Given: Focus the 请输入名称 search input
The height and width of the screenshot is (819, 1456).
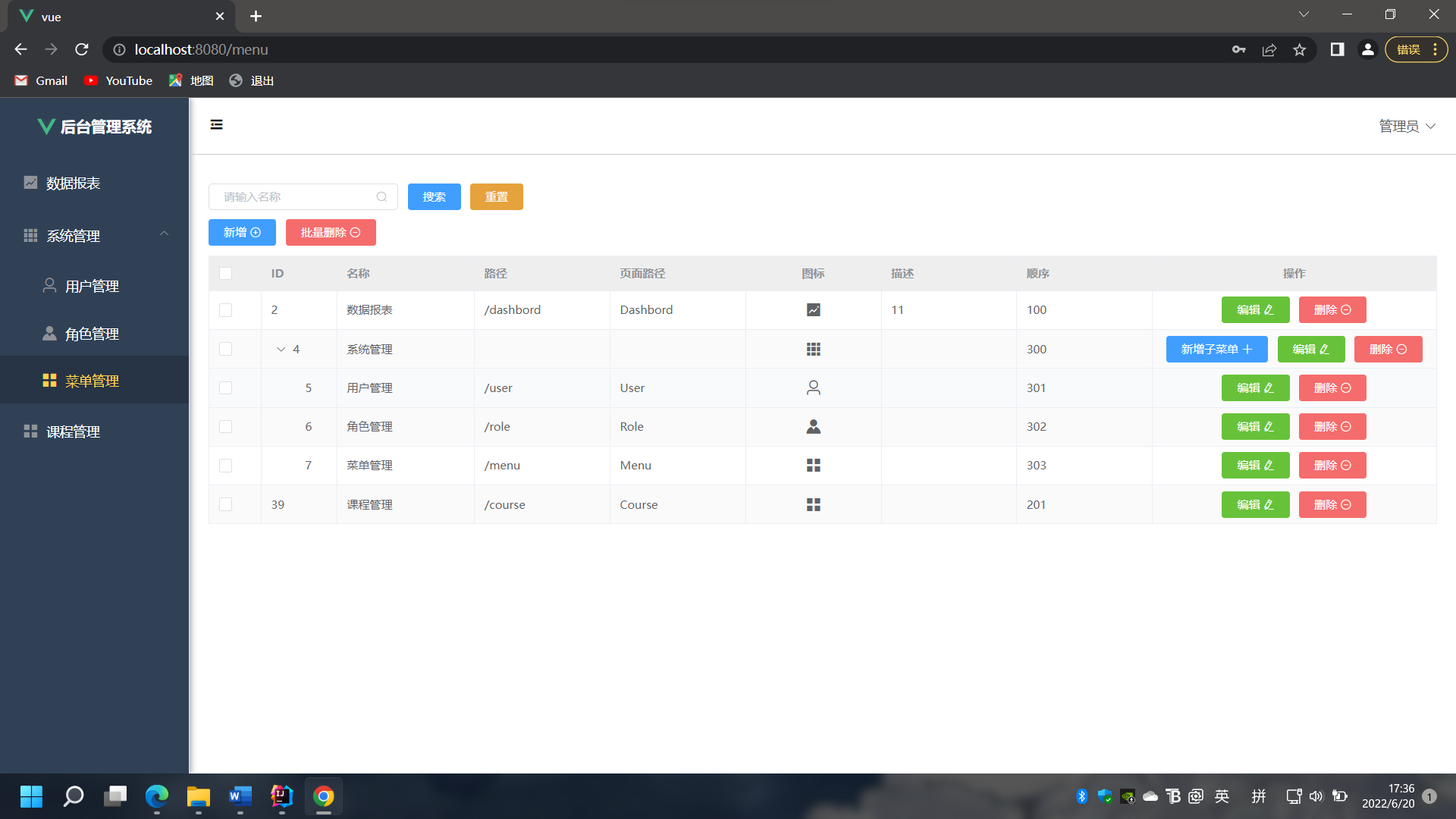Looking at the screenshot, I should pos(303,197).
